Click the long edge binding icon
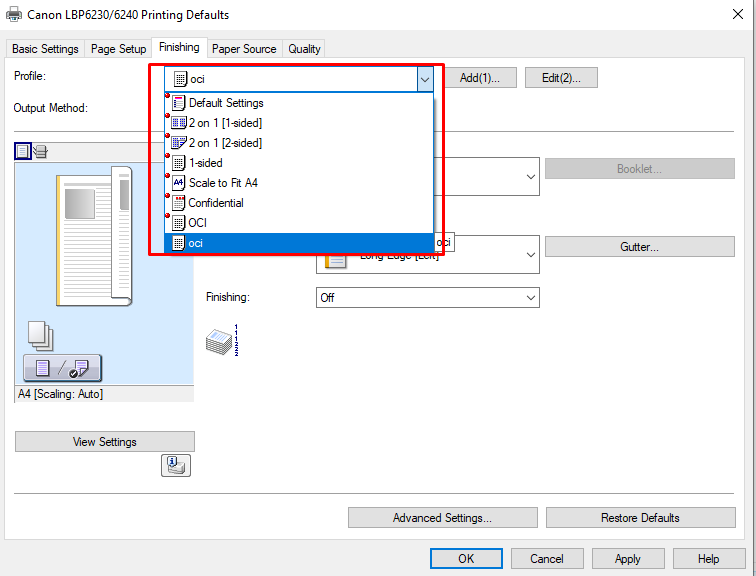Image resolution: width=756 pixels, height=576 pixels. point(336,260)
